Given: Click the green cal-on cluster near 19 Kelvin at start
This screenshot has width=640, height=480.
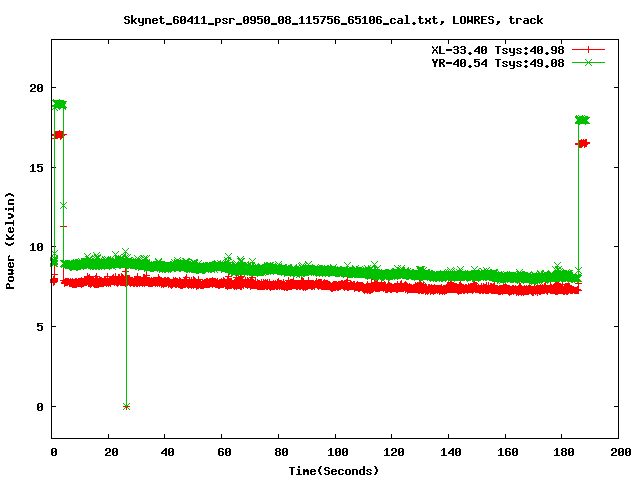Looking at the screenshot, I should pos(60,104).
